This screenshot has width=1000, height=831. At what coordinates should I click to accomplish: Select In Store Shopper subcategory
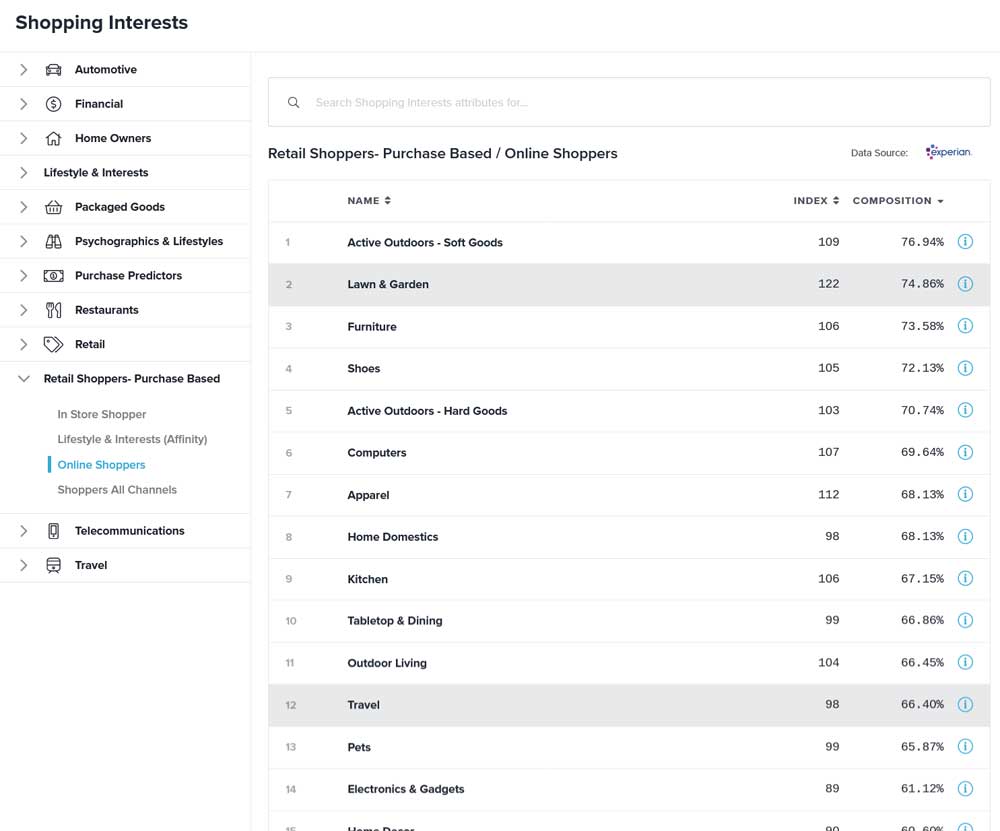tap(102, 414)
